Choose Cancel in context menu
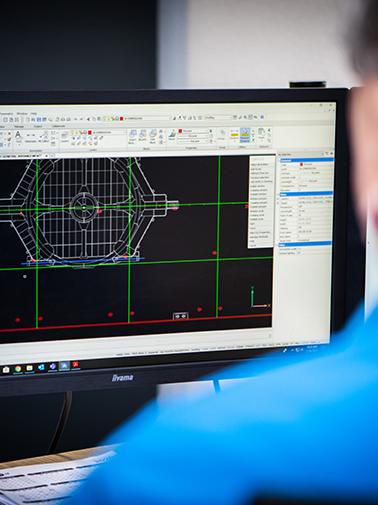 (253, 245)
